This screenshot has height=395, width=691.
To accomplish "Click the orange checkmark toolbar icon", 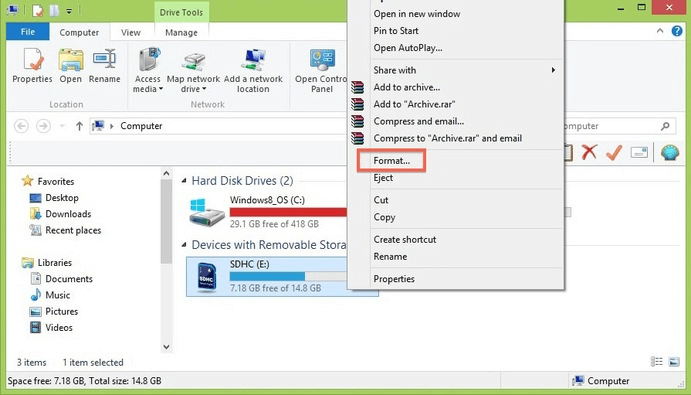I will (613, 152).
